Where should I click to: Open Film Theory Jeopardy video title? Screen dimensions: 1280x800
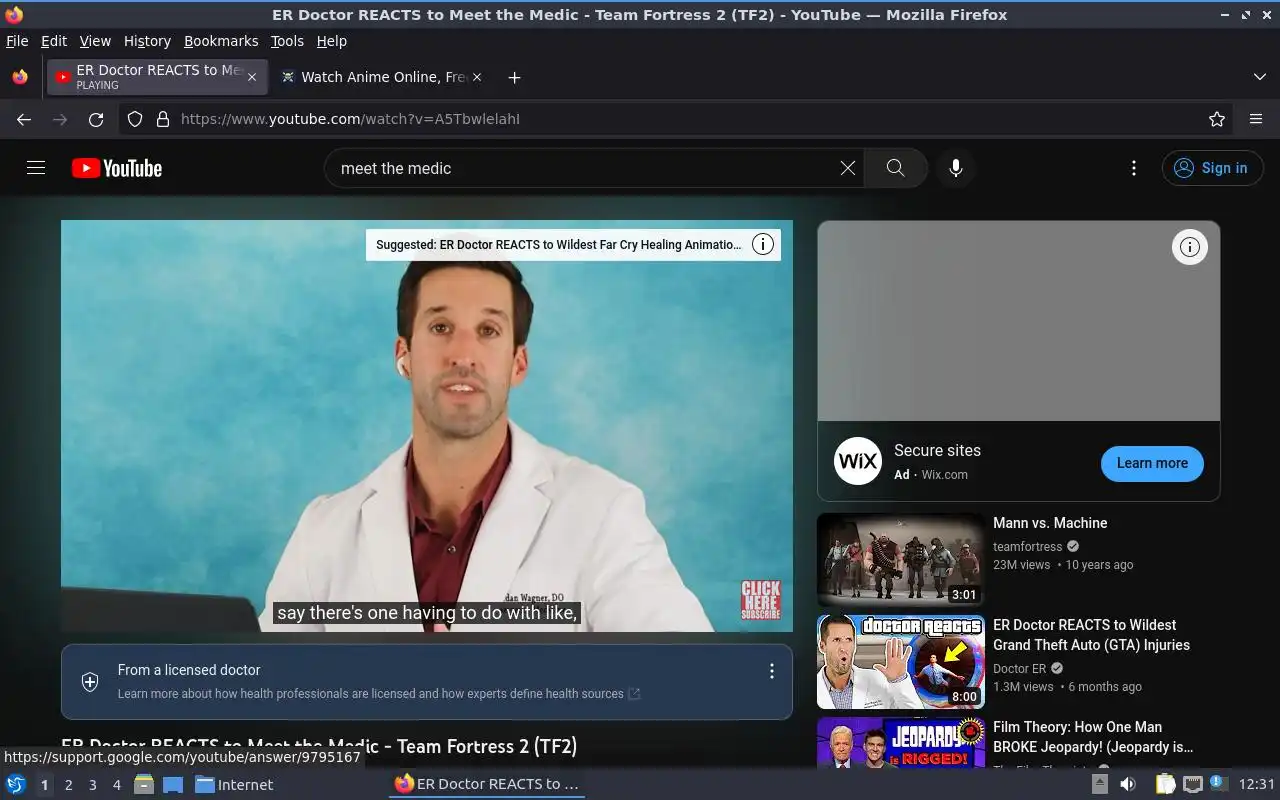(x=1093, y=737)
